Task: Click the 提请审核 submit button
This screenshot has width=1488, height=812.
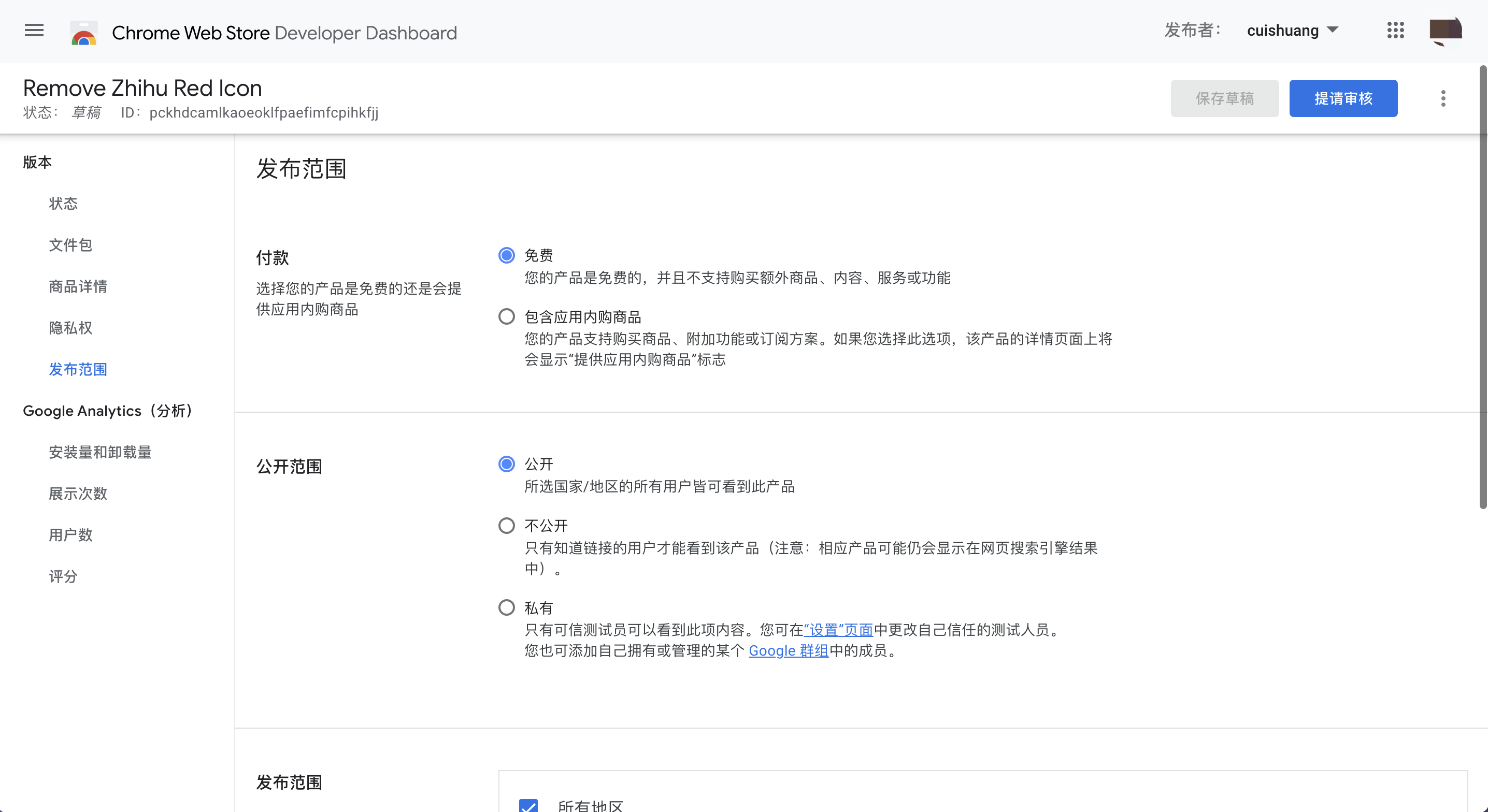Action: point(1343,98)
